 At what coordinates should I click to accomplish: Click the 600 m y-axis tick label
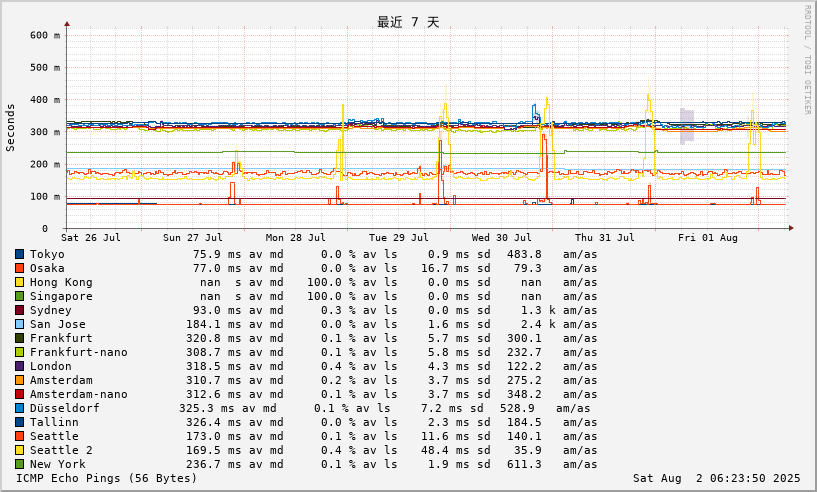coord(45,35)
